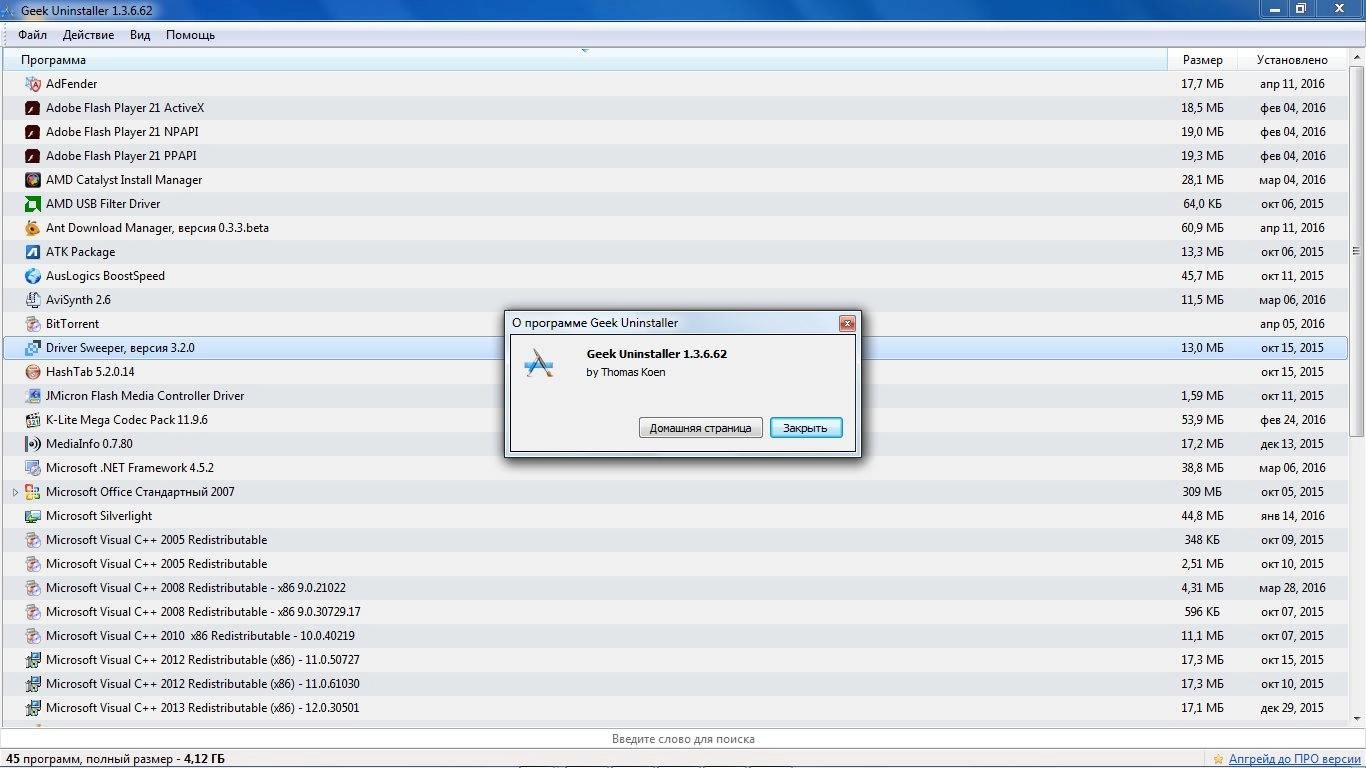Close the About dialog with X button
This screenshot has width=1366, height=768.
847,323
